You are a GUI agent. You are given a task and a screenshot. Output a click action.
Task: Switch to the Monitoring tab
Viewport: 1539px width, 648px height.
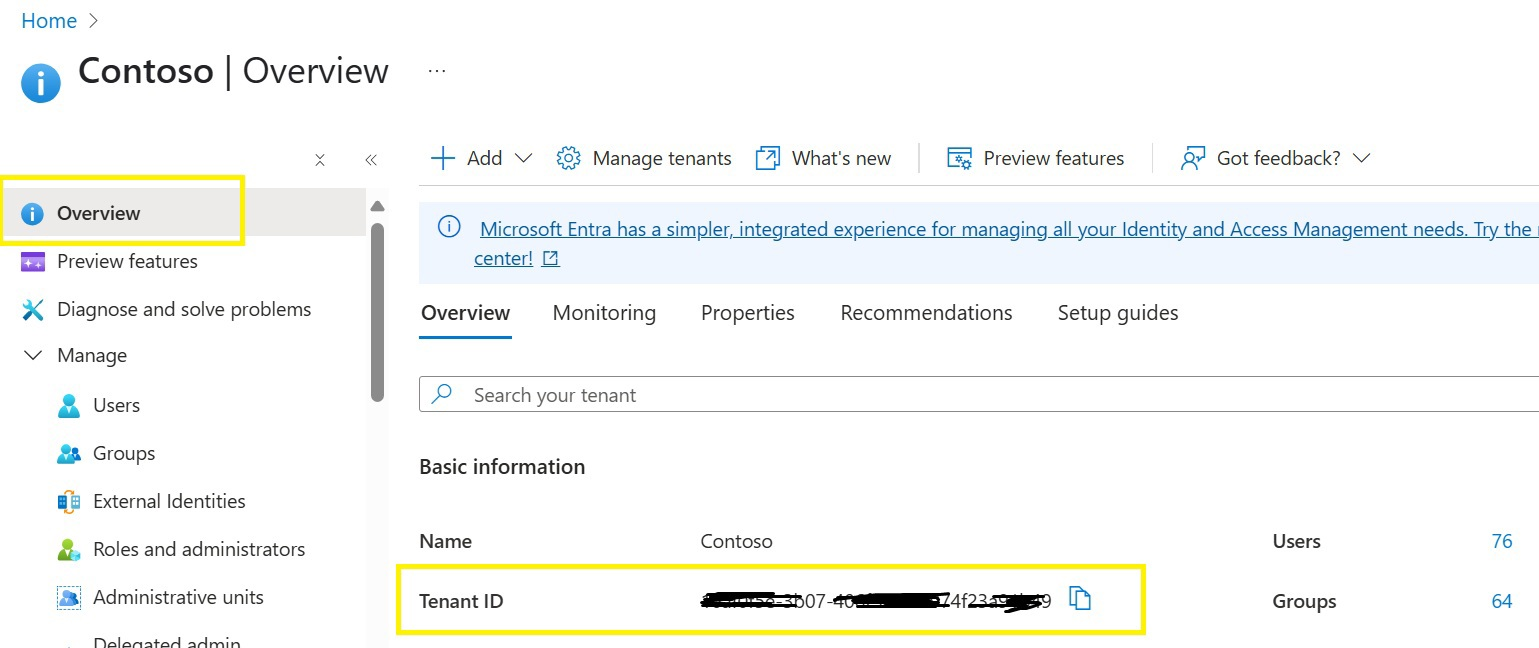coord(604,313)
